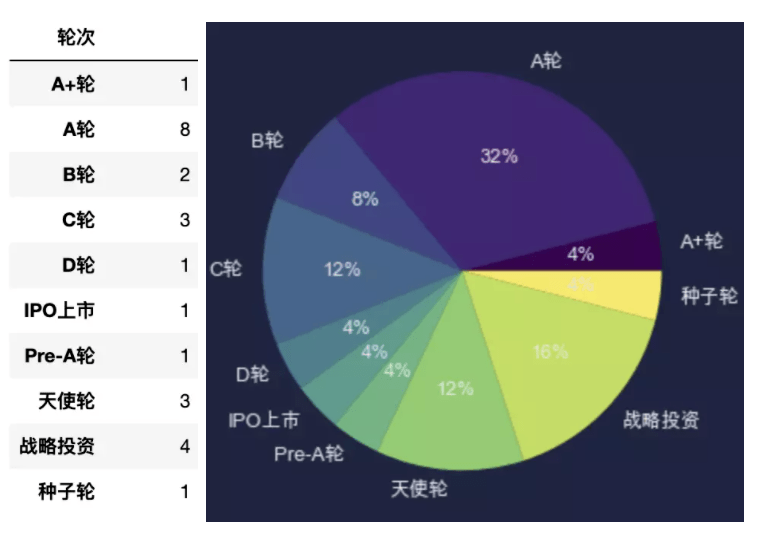The height and width of the screenshot is (546, 758).
Task: Click the A轮 label above the pie
Action: [x=546, y=61]
